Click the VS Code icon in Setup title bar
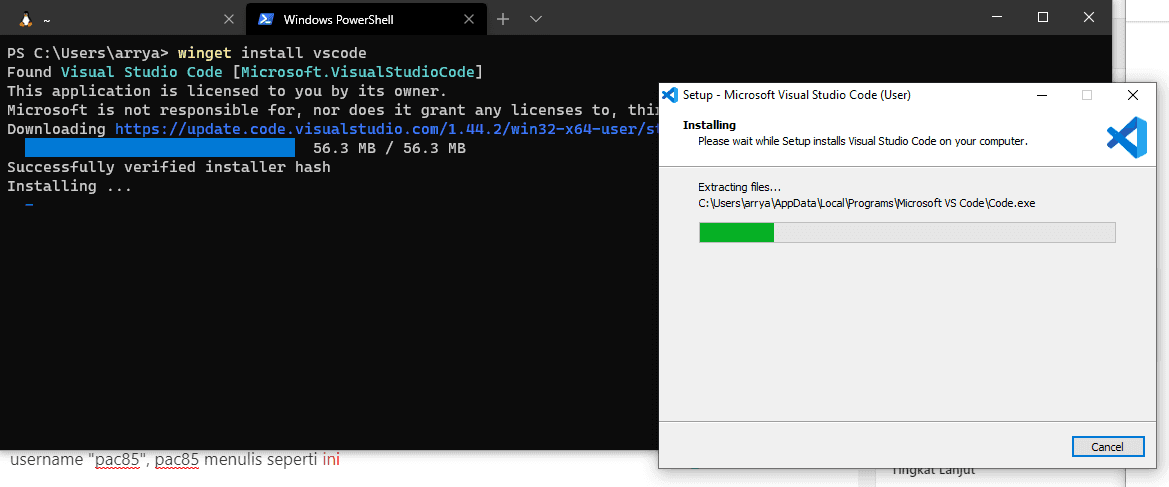 pyautogui.click(x=671, y=95)
